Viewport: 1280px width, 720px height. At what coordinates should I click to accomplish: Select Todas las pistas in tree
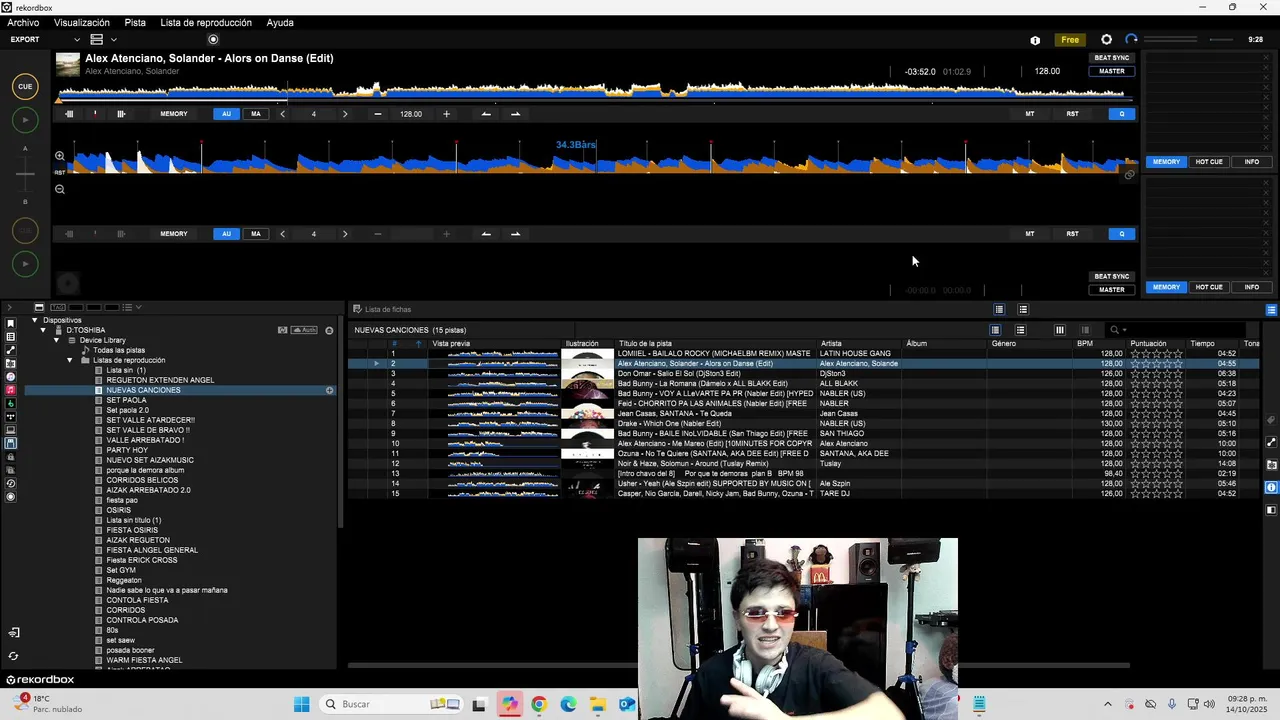coord(119,350)
